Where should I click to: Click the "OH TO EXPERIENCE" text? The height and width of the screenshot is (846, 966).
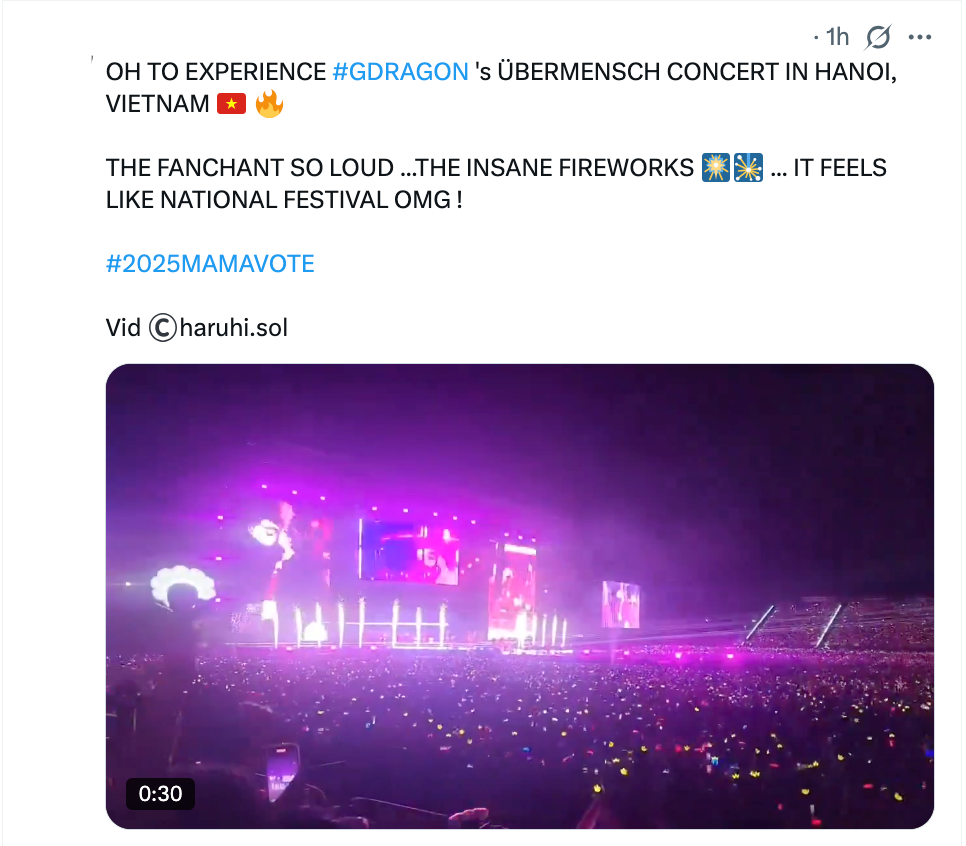click(x=215, y=72)
